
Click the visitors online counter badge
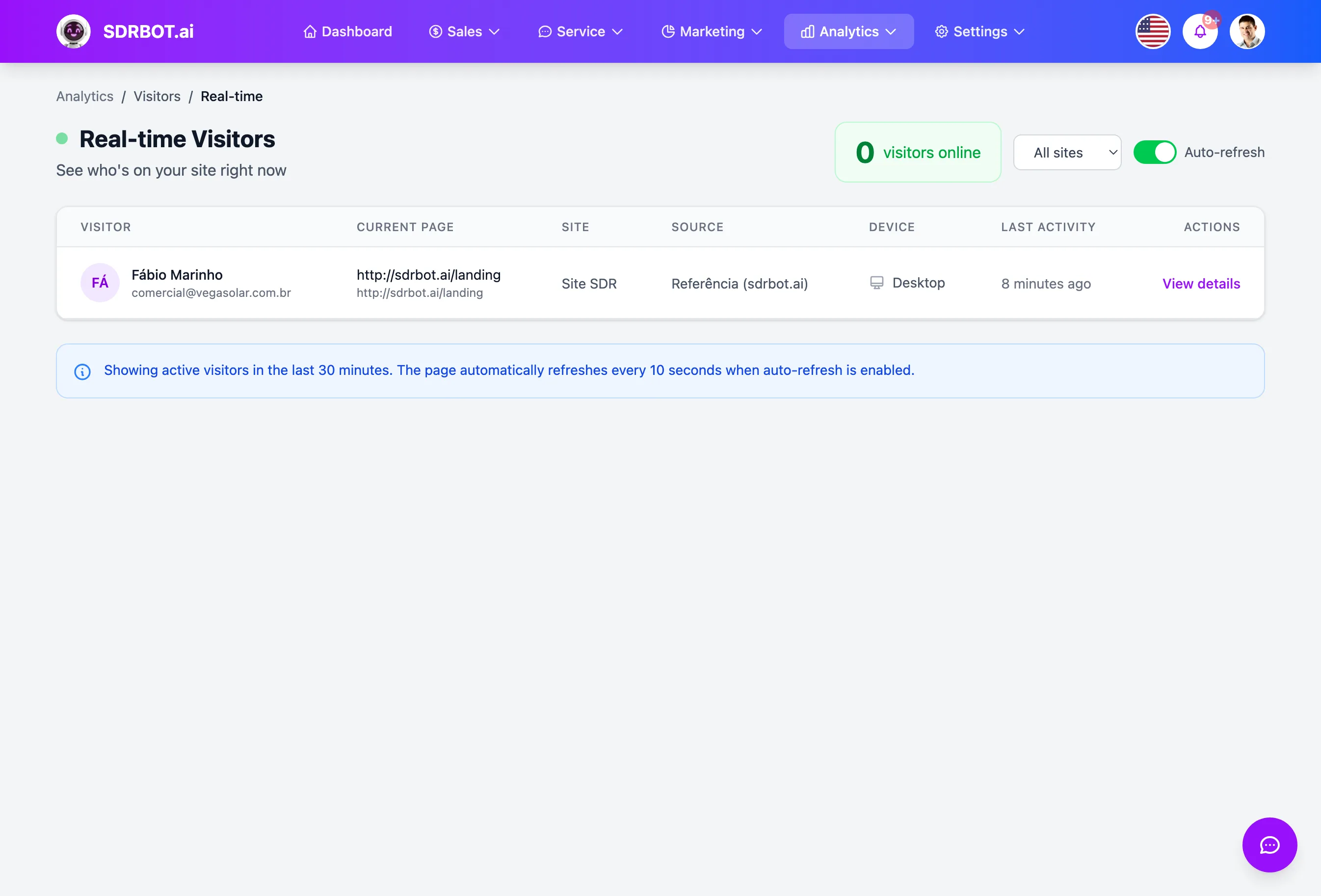pos(918,153)
